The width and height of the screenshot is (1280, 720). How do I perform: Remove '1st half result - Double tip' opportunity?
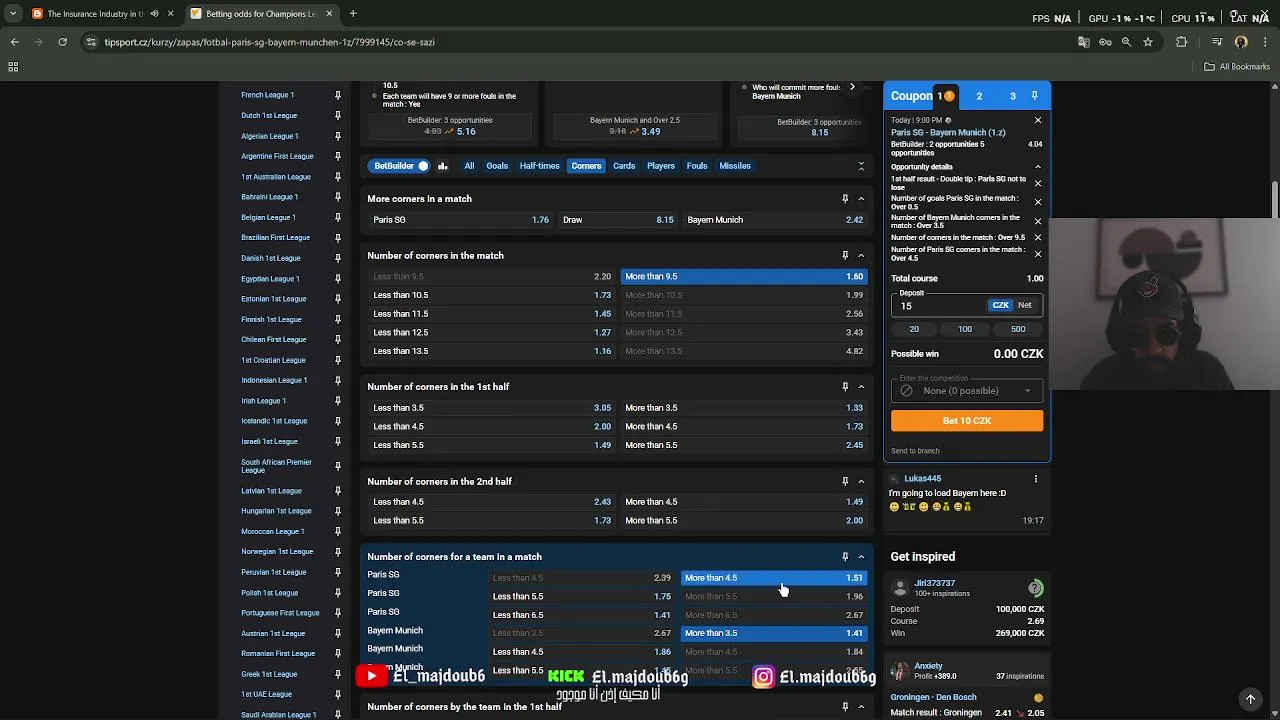1037,183
